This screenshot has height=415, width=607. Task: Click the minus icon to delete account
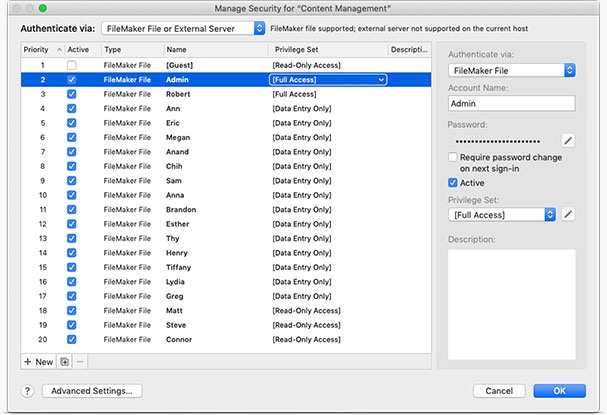80,361
